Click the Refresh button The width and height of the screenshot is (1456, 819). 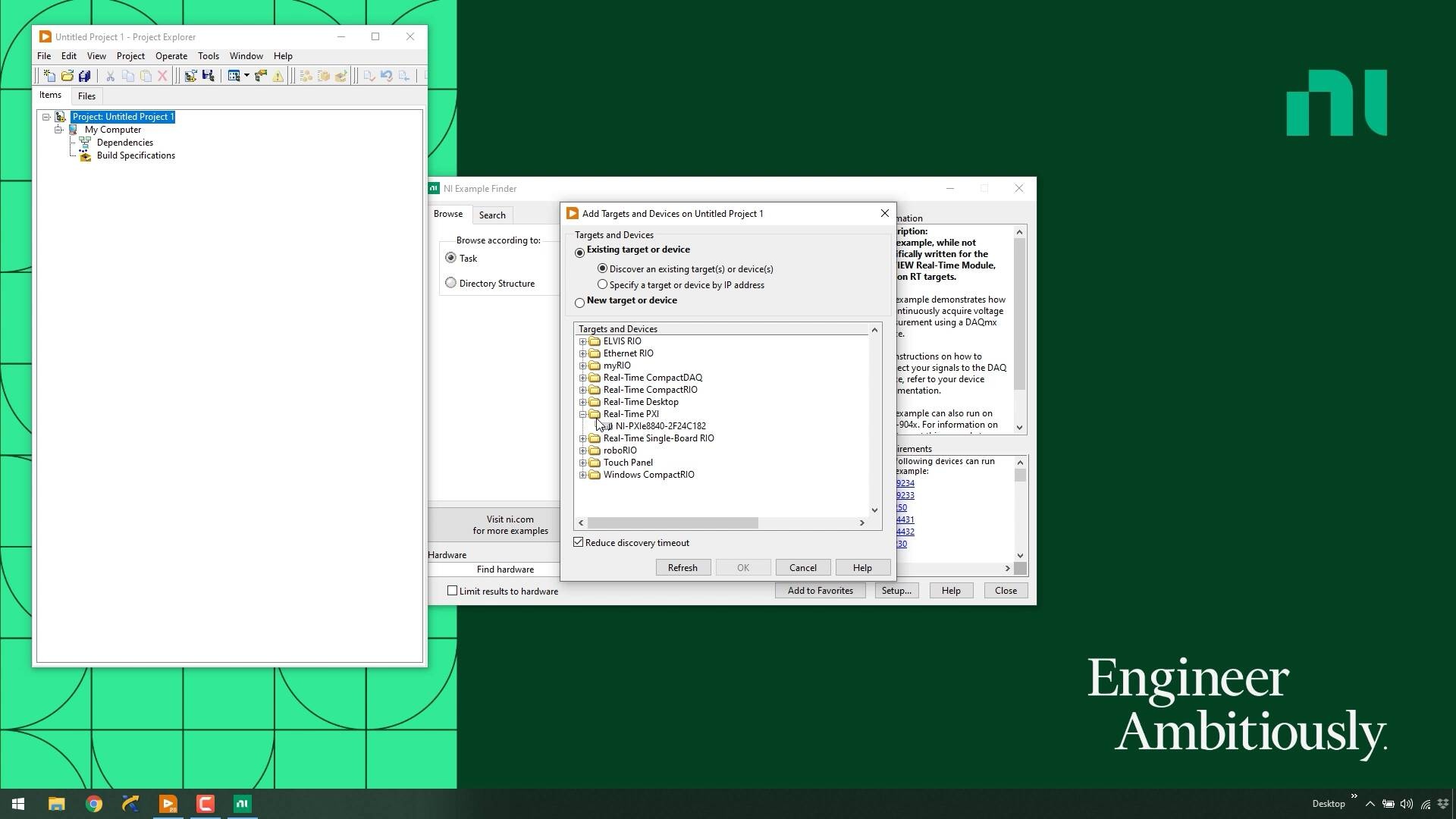pos(682,568)
